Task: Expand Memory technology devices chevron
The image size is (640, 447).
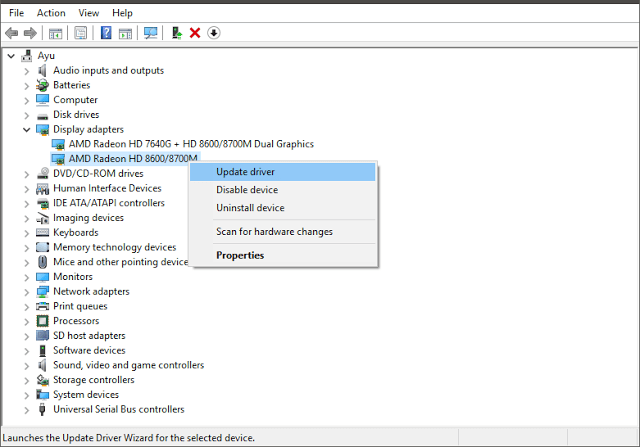Action: click(x=27, y=248)
